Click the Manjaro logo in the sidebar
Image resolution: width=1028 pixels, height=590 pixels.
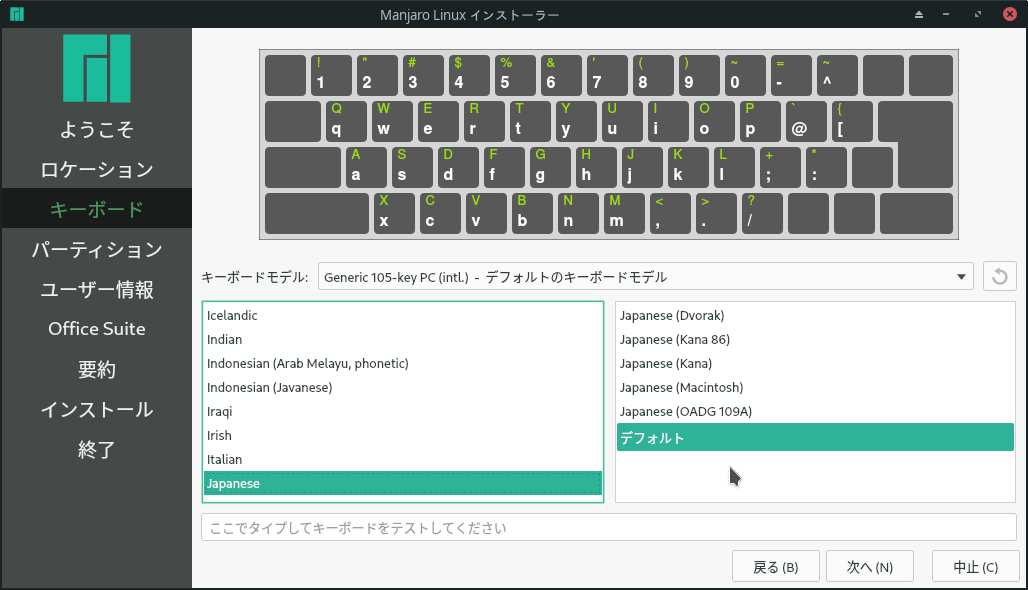click(x=96, y=68)
